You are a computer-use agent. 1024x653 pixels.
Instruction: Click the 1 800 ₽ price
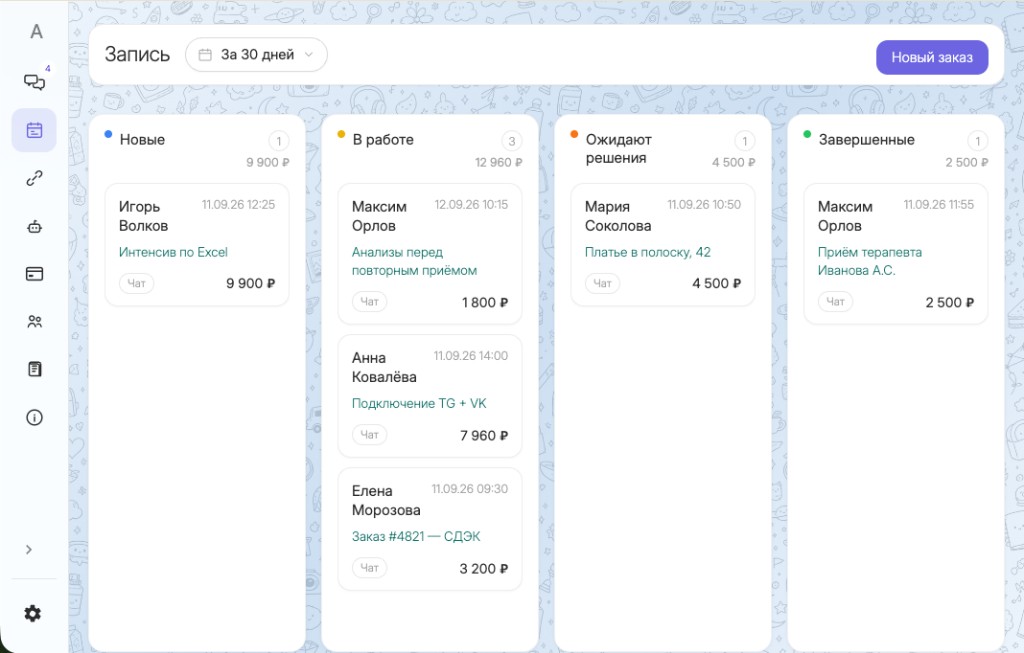click(x=485, y=302)
